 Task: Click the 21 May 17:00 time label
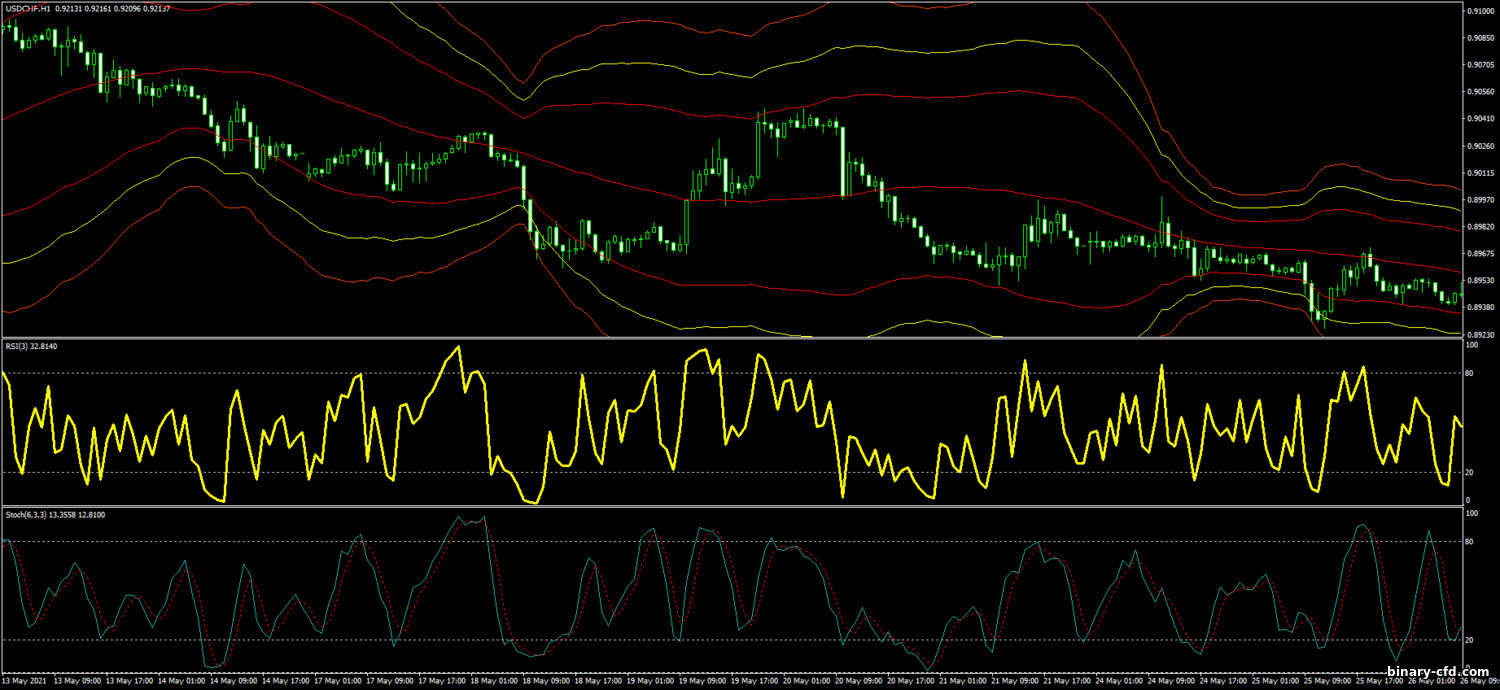1067,681
